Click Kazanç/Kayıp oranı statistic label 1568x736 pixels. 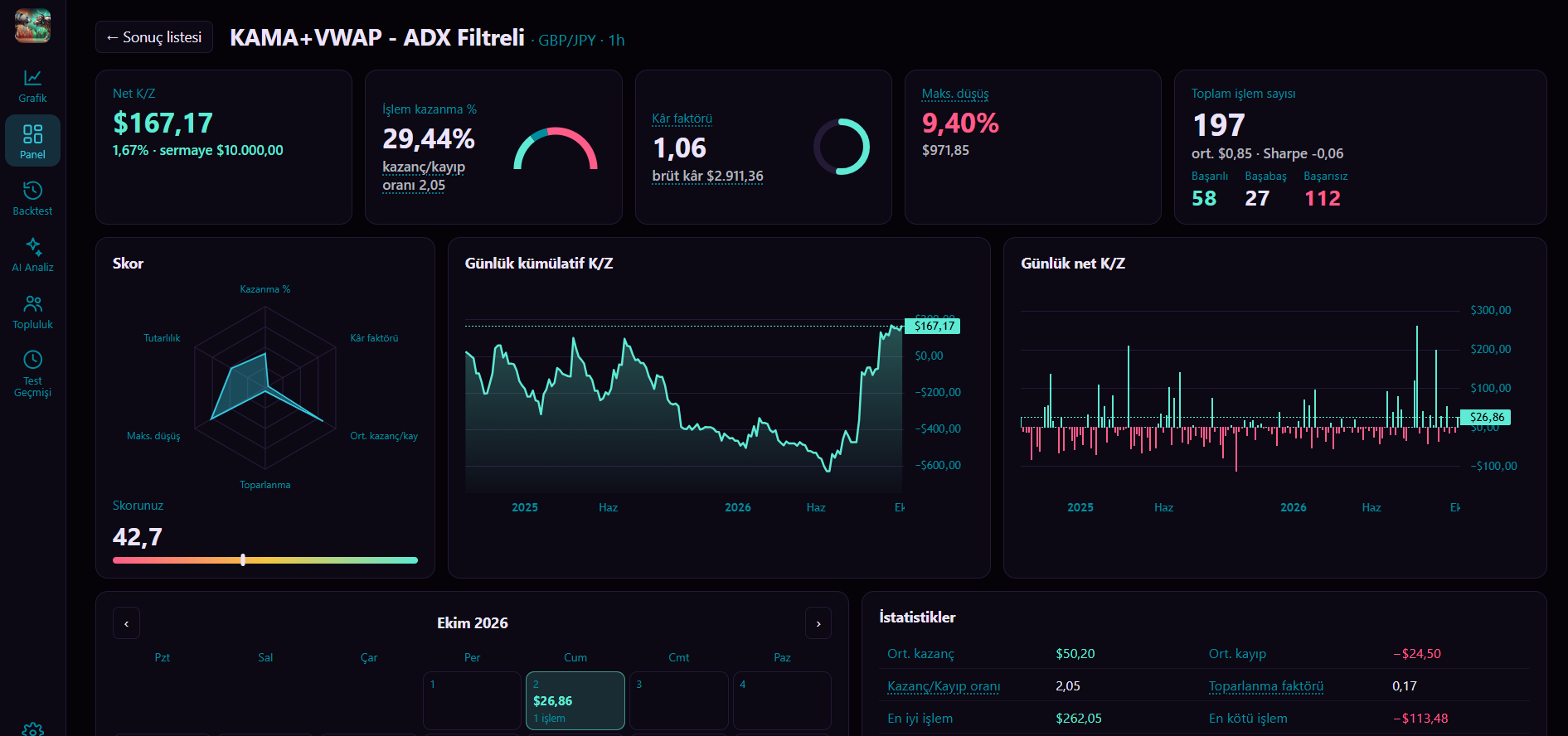coord(944,686)
